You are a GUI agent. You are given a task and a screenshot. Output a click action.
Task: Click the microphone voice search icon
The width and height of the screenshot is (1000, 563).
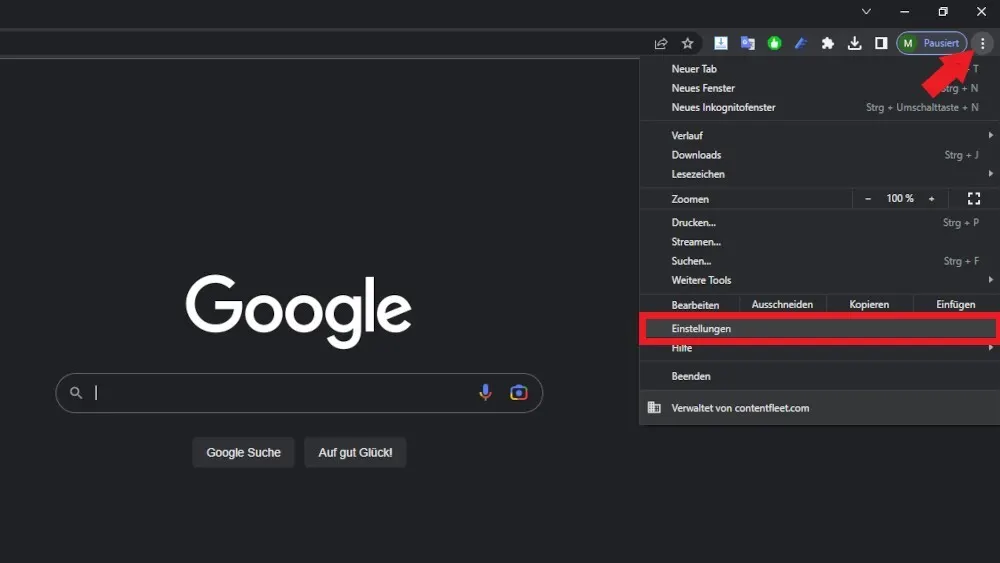[x=486, y=393]
